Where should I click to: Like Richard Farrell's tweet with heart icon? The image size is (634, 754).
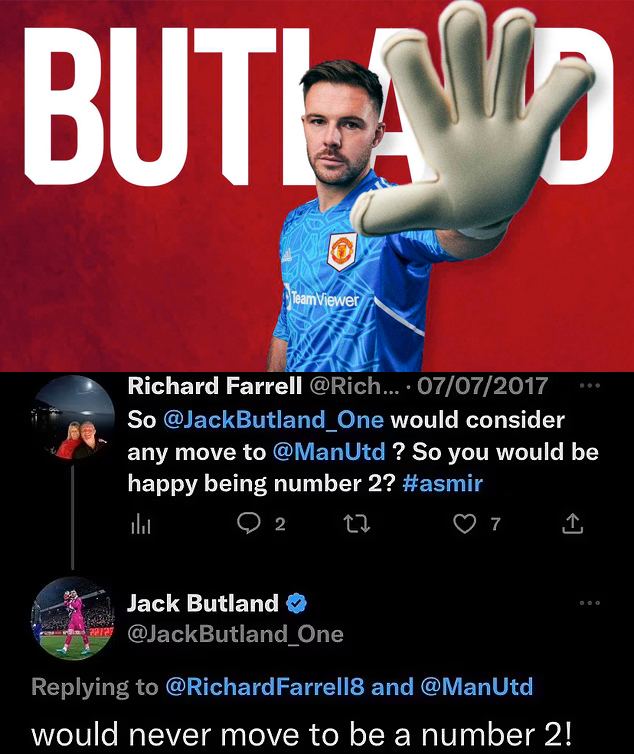[465, 524]
